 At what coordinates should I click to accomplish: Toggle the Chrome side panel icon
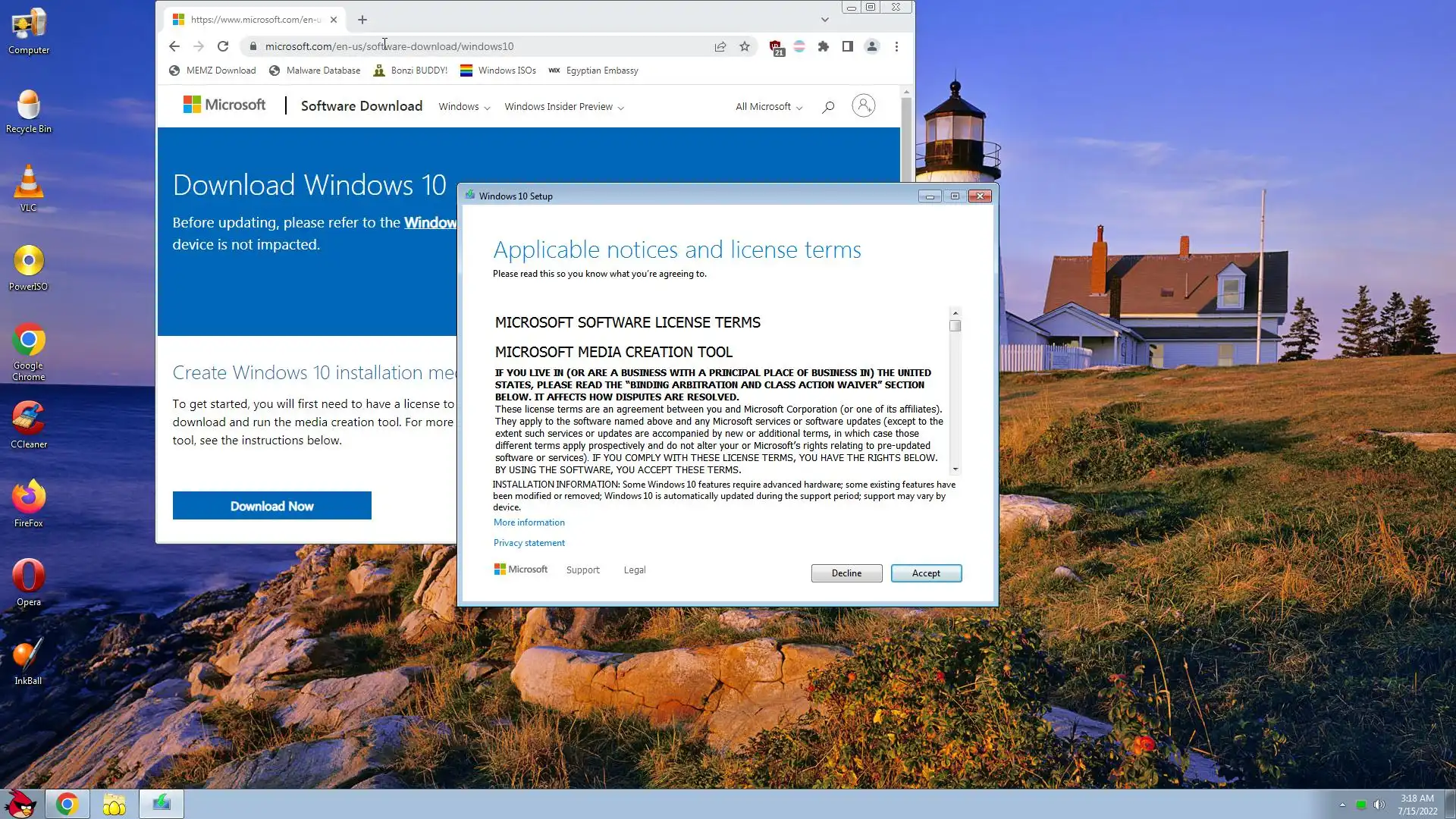pos(848,46)
